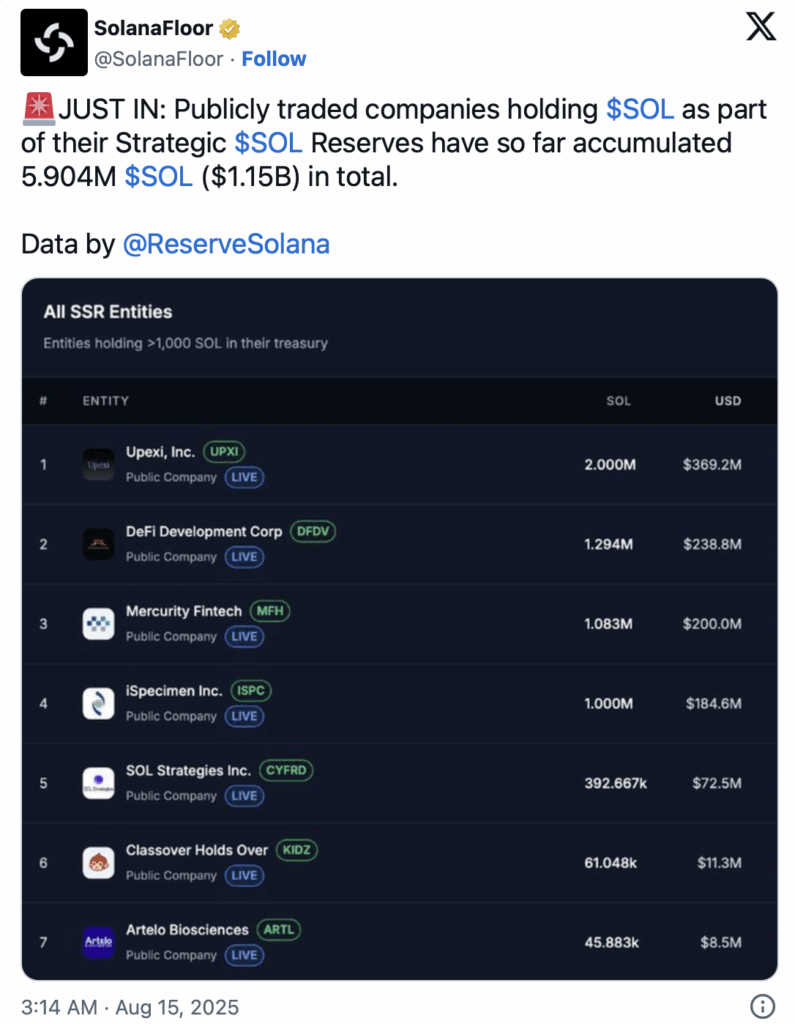This screenshot has height=1024, width=795.
Task: Click the UPXI ticker badge
Action: [x=224, y=451]
